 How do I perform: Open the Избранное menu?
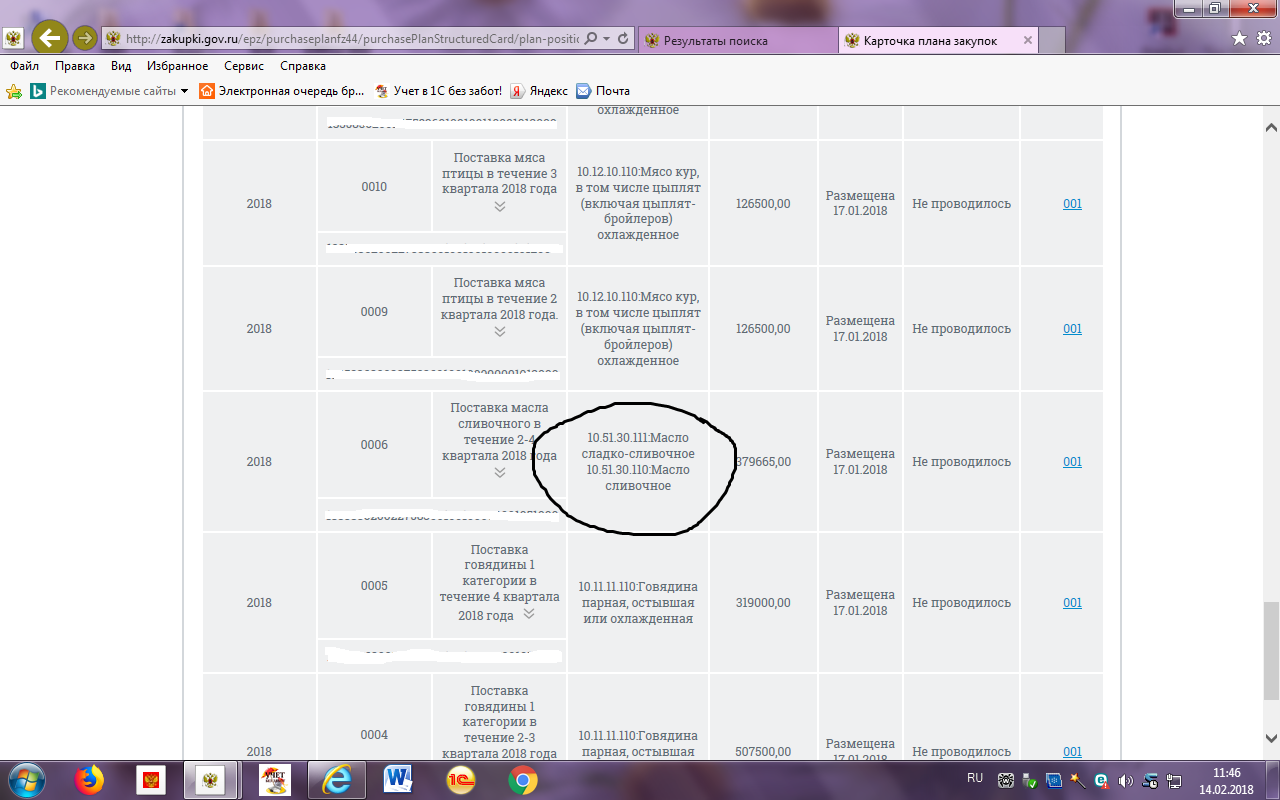coord(178,66)
